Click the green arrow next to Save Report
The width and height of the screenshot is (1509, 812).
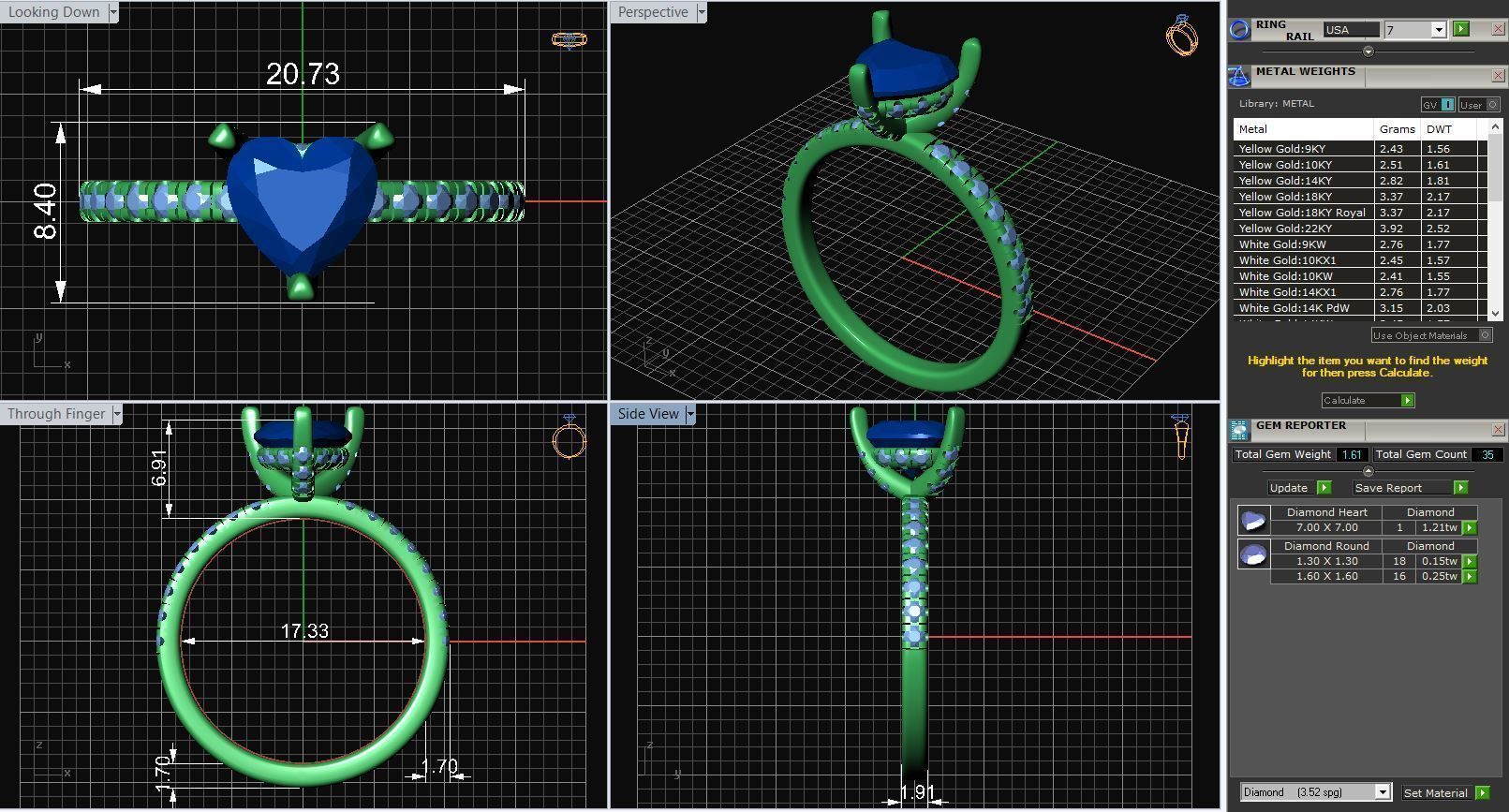point(1460,487)
